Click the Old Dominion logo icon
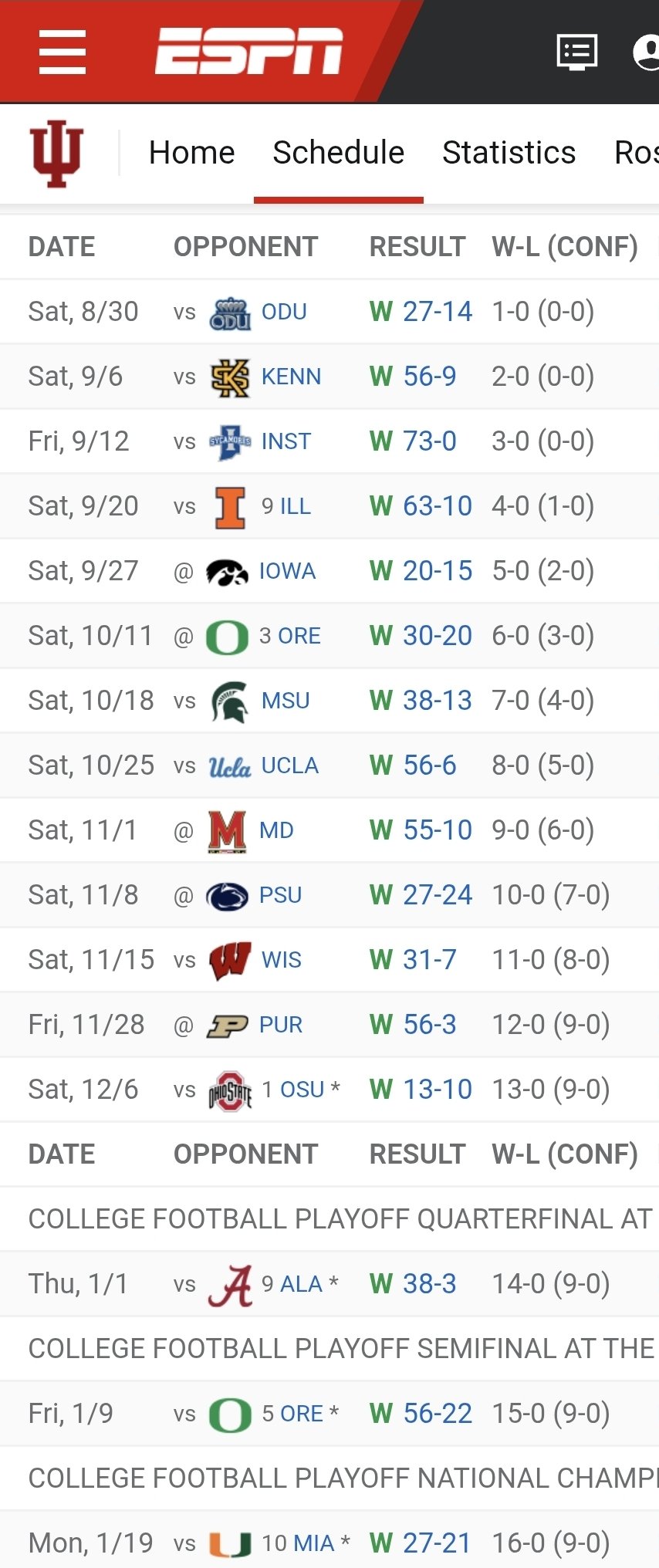Screen dimensions: 659x1568 tap(230, 313)
